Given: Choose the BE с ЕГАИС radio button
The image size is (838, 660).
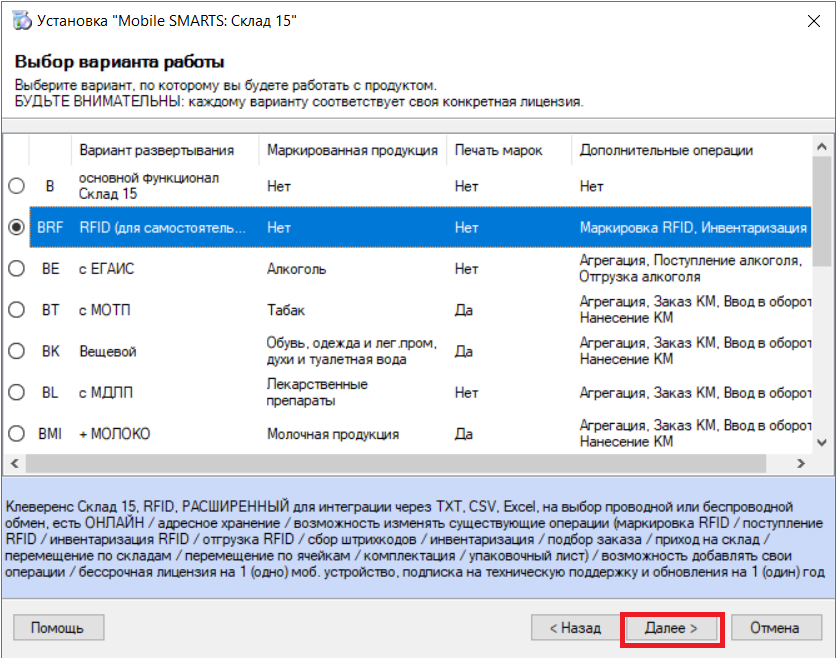Looking at the screenshot, I should 17,268.
